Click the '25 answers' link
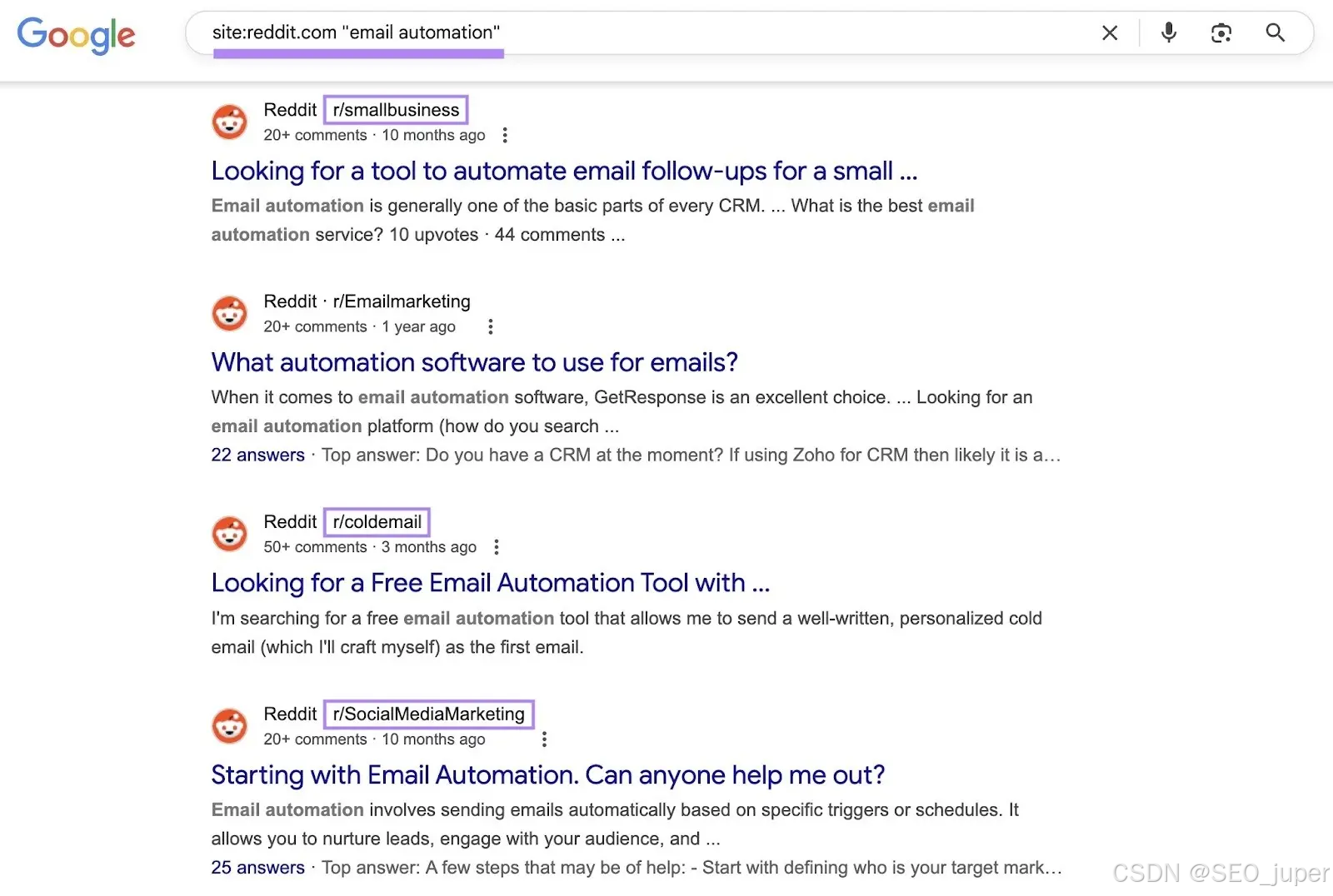The width and height of the screenshot is (1333, 896). coord(258,868)
